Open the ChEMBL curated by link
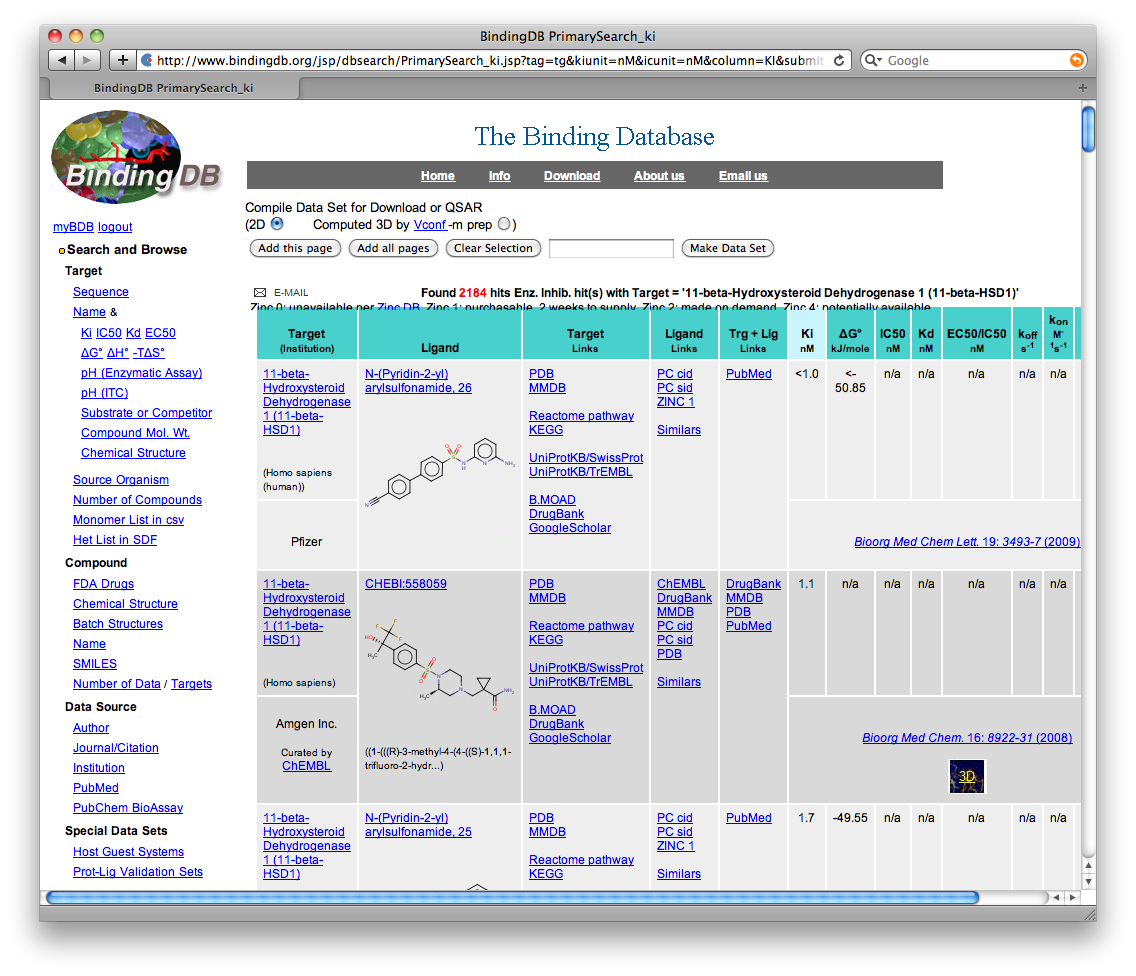Viewport: 1136px width, 976px height. click(306, 766)
